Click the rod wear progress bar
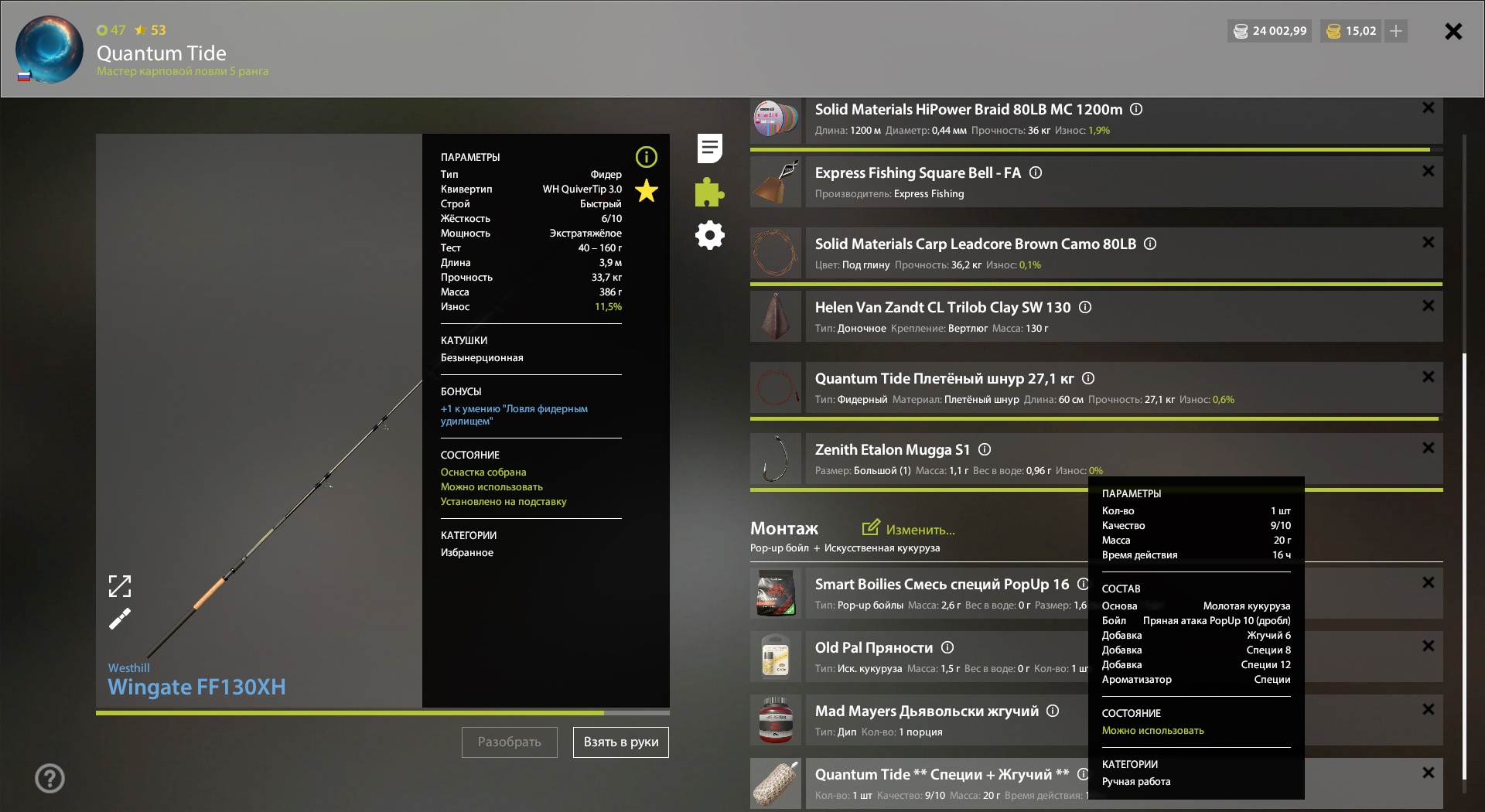Image resolution: width=1485 pixels, height=812 pixels. click(x=383, y=712)
